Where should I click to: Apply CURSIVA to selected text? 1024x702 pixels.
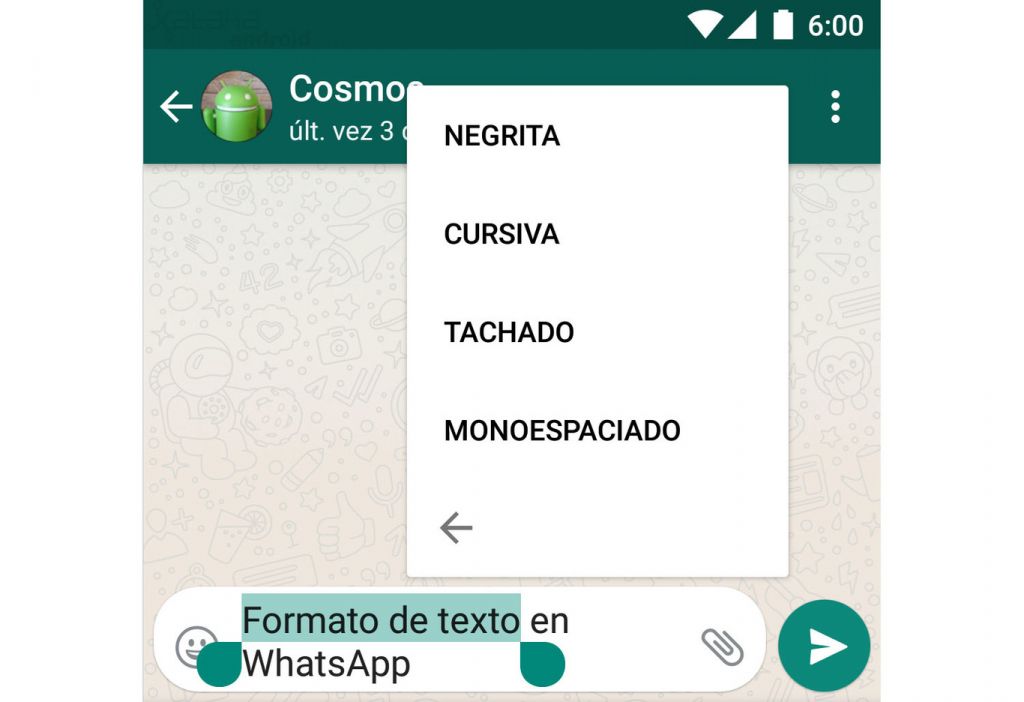pos(502,234)
